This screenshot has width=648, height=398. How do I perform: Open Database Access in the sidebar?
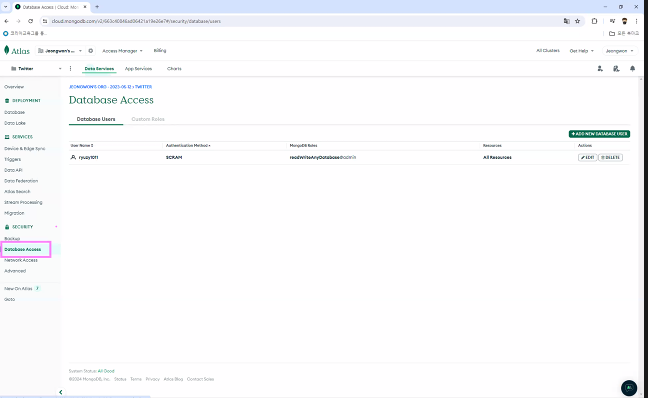point(23,249)
